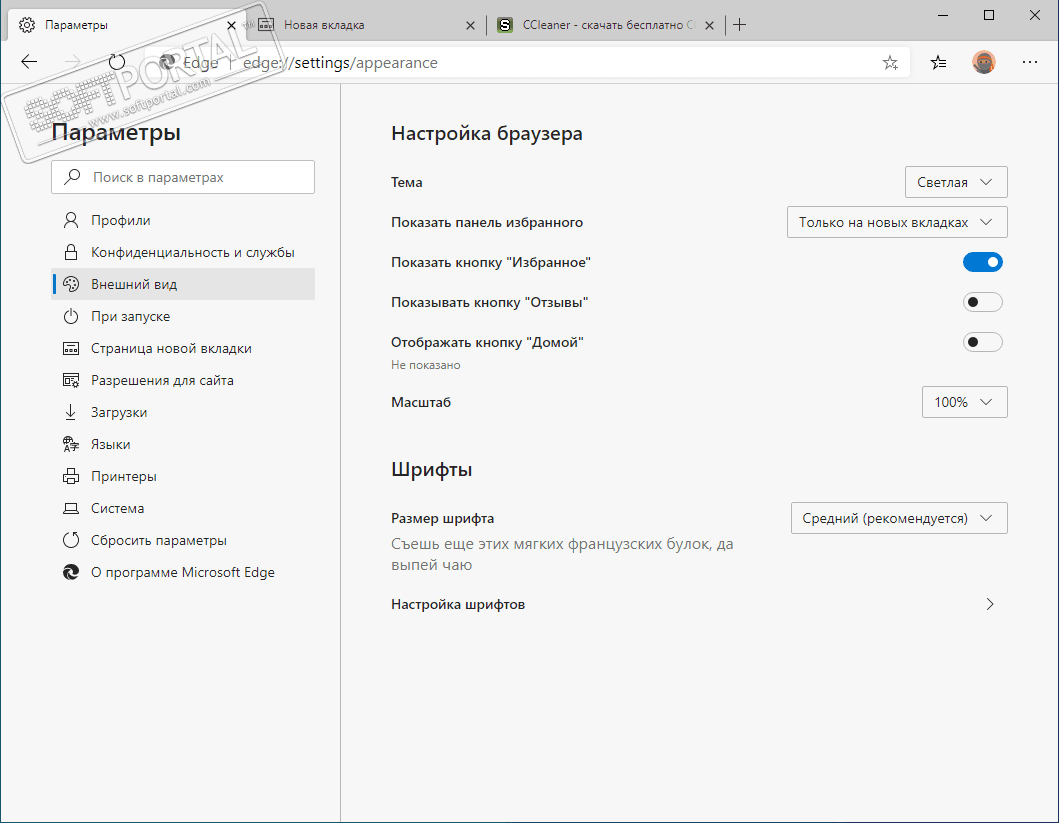Click the Размер шрифта label
The image size is (1059, 823).
(x=442, y=519)
